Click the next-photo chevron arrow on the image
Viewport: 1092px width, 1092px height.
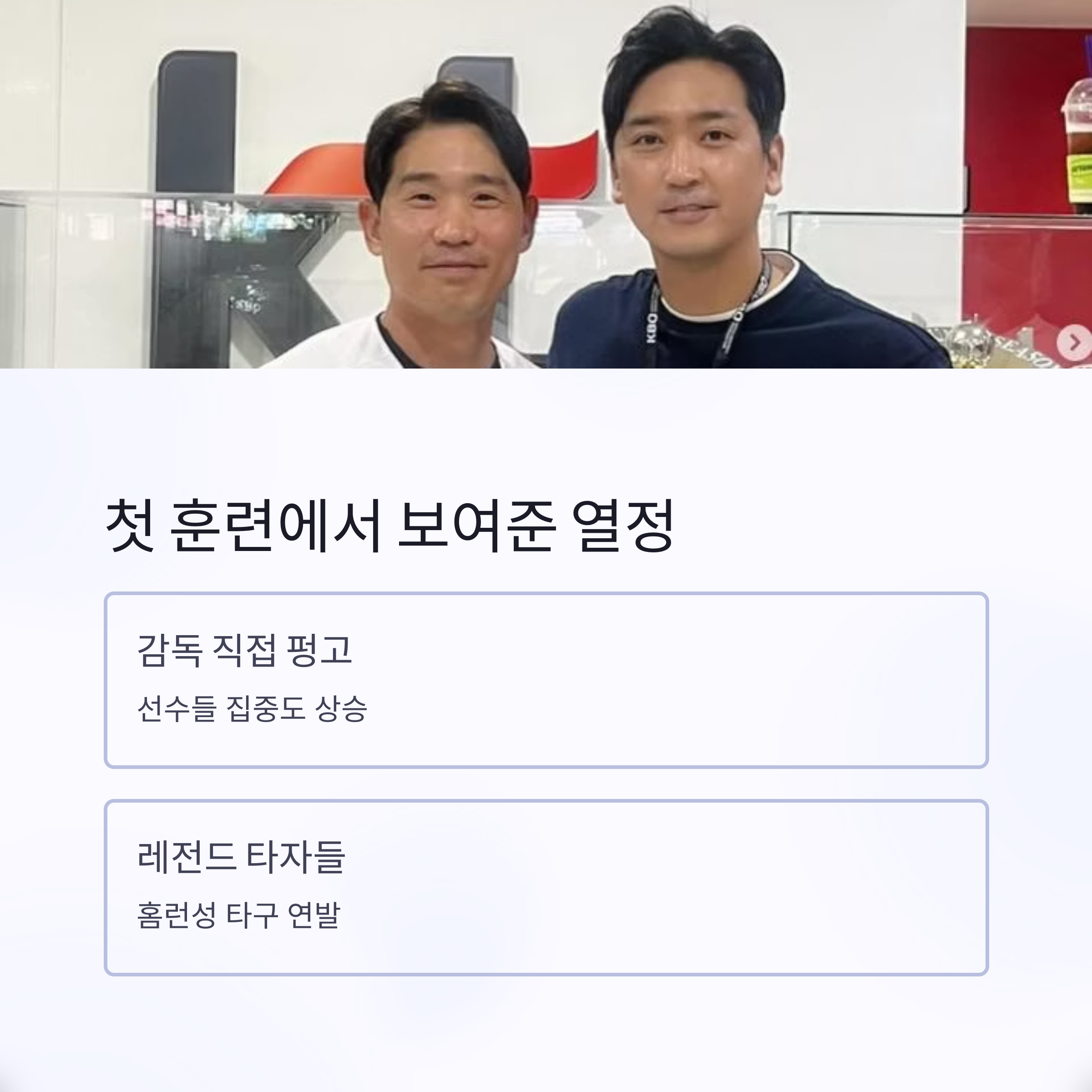[1073, 343]
